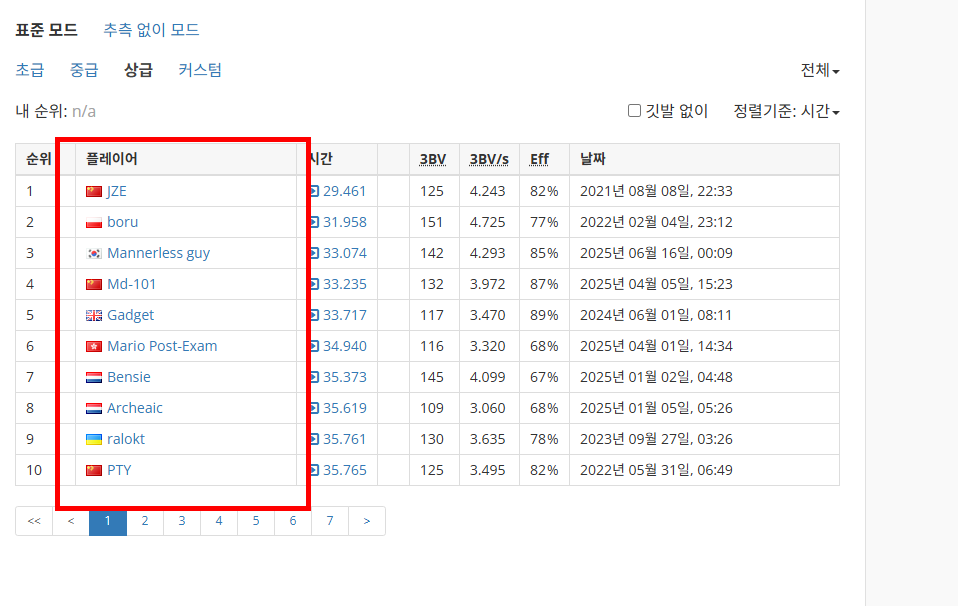
Task: Go to page 7
Action: tap(330, 521)
